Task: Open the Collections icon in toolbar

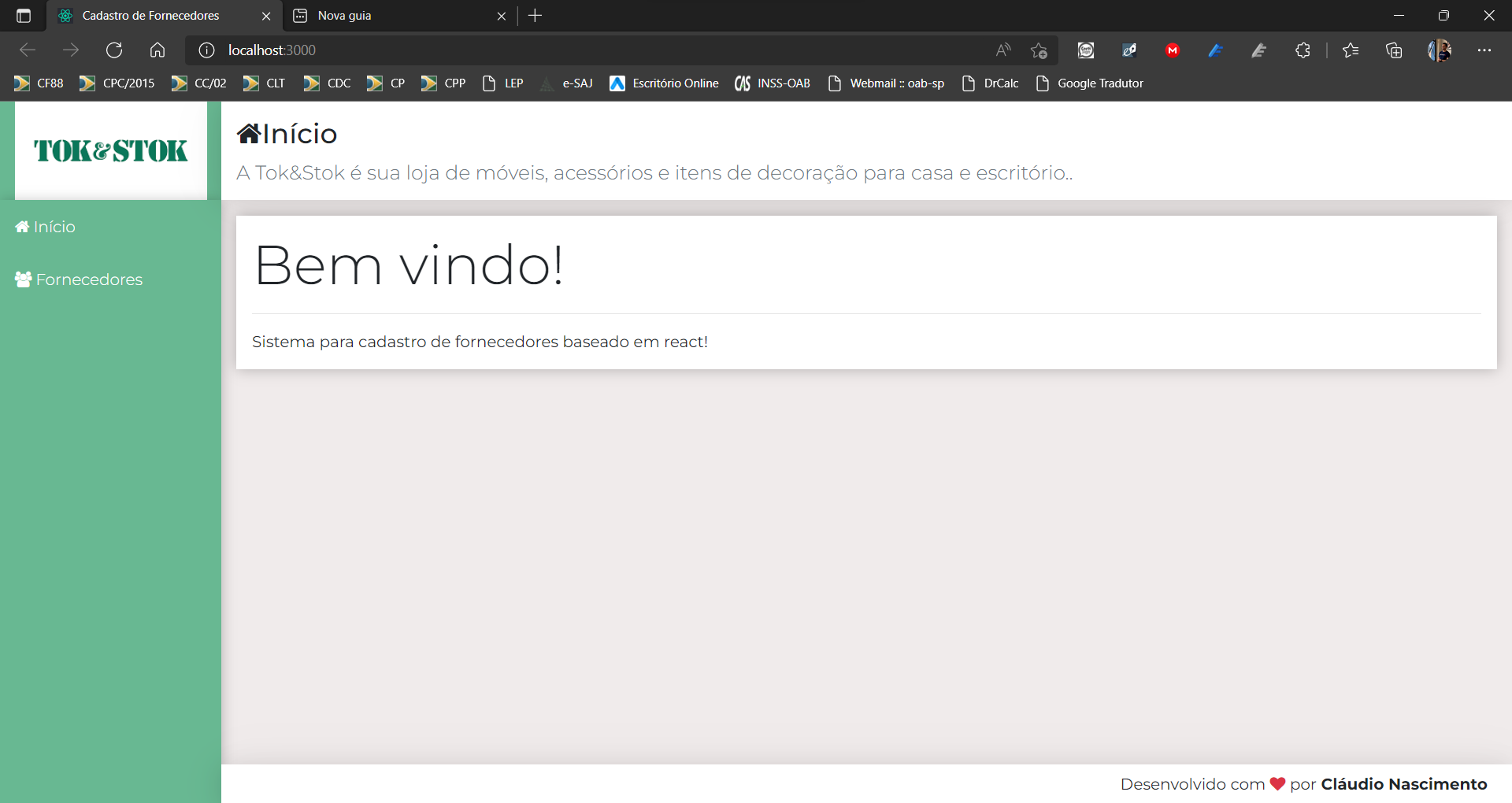Action: tap(1394, 50)
